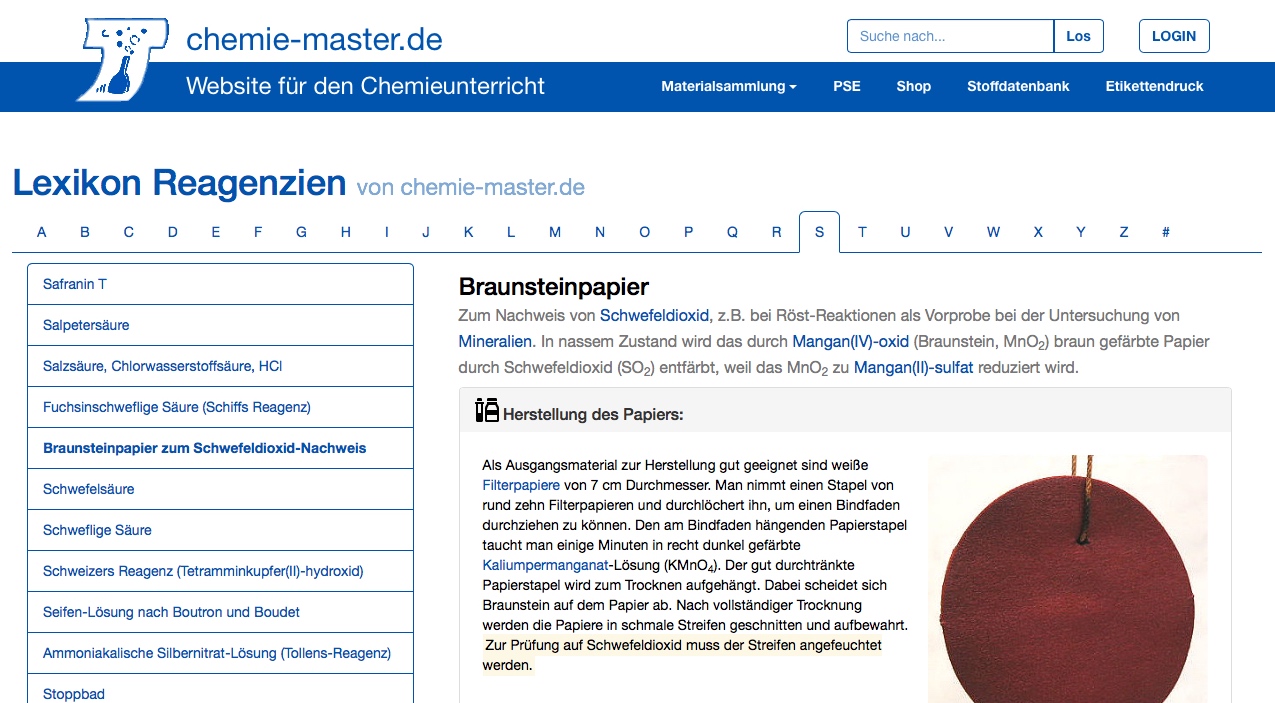Select the letter H tab
1275x703 pixels.
346,232
